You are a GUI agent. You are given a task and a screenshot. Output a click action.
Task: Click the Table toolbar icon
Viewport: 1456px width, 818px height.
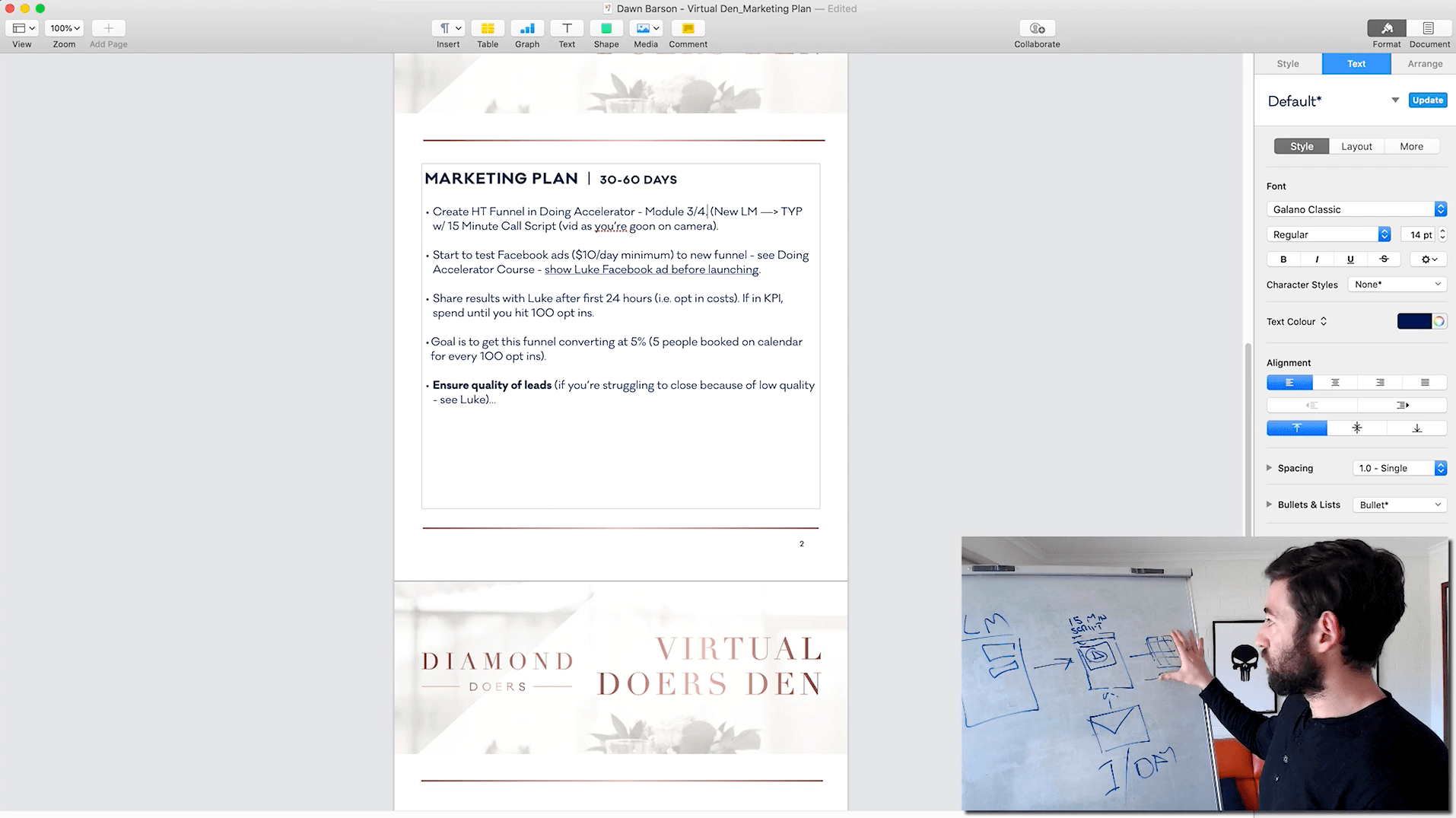click(488, 29)
